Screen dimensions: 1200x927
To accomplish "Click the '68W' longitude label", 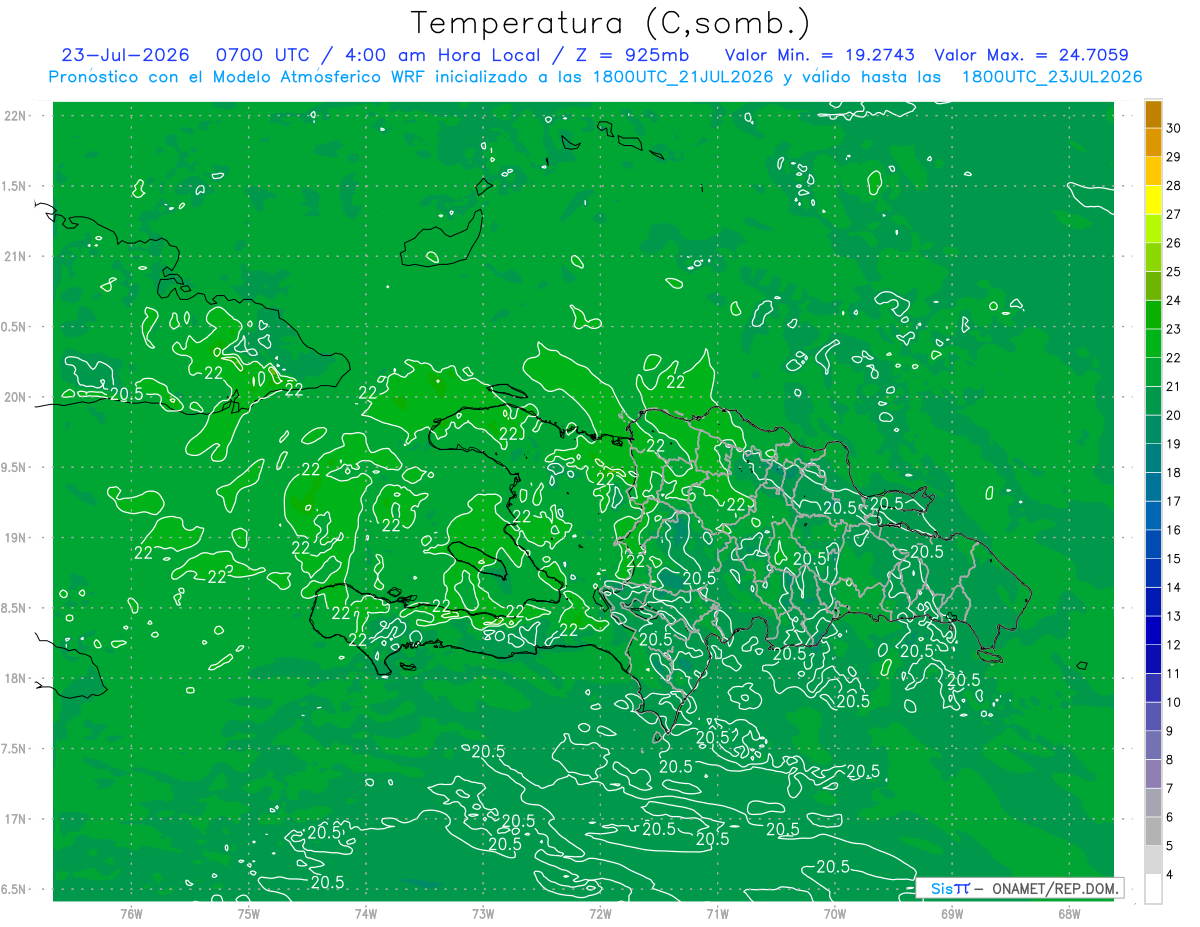I will [1069, 913].
